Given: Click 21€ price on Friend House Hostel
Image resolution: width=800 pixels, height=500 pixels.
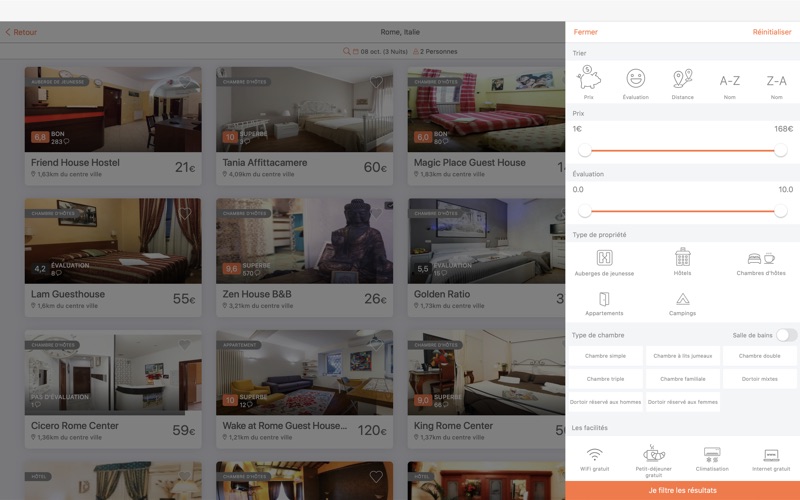Looking at the screenshot, I should click(185, 167).
